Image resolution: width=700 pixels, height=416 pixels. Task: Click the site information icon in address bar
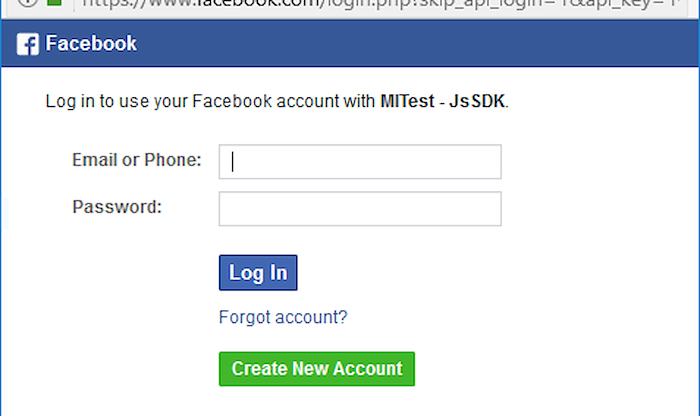point(28,2)
